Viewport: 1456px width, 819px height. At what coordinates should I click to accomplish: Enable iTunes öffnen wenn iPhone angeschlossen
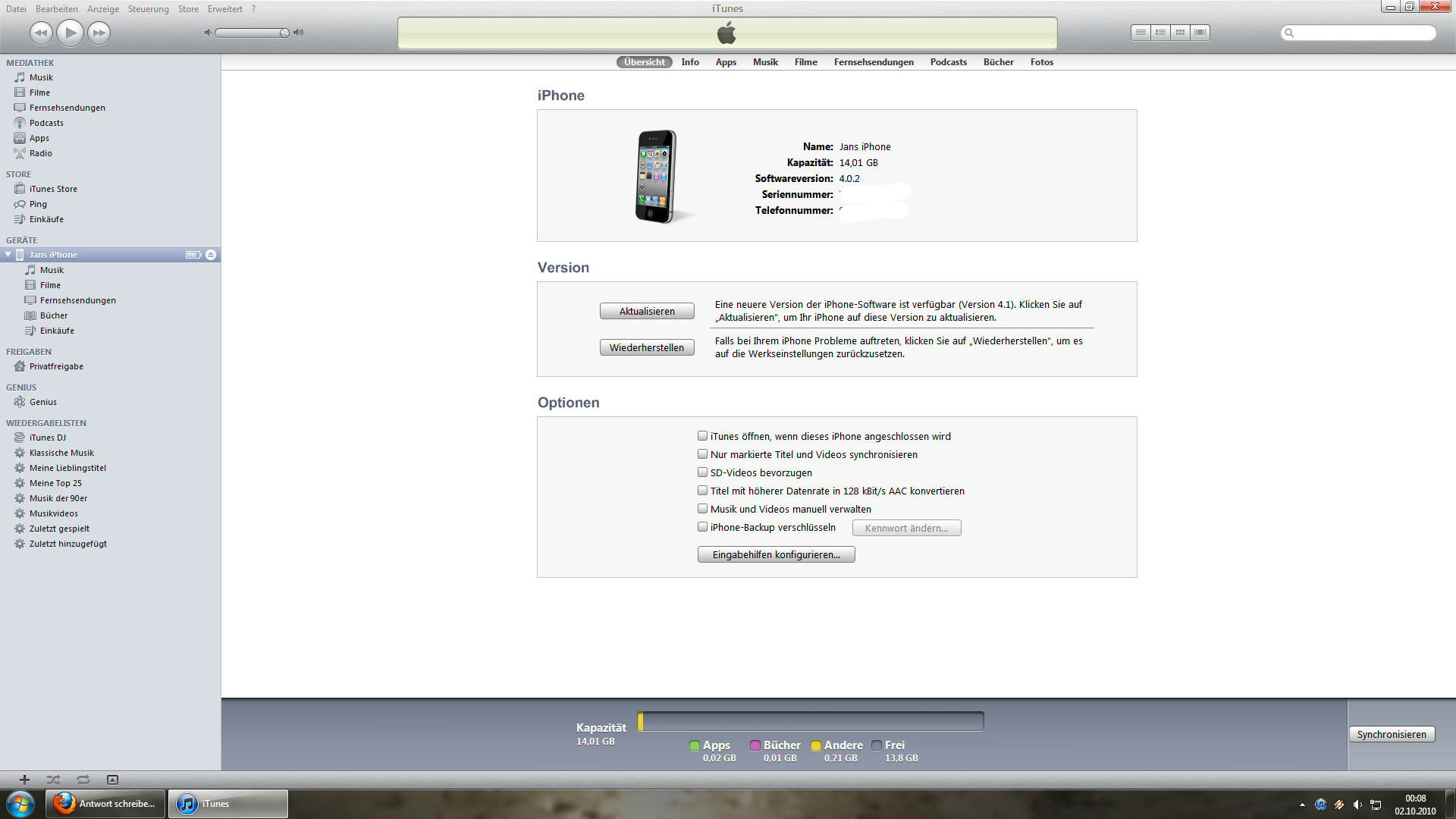(702, 436)
